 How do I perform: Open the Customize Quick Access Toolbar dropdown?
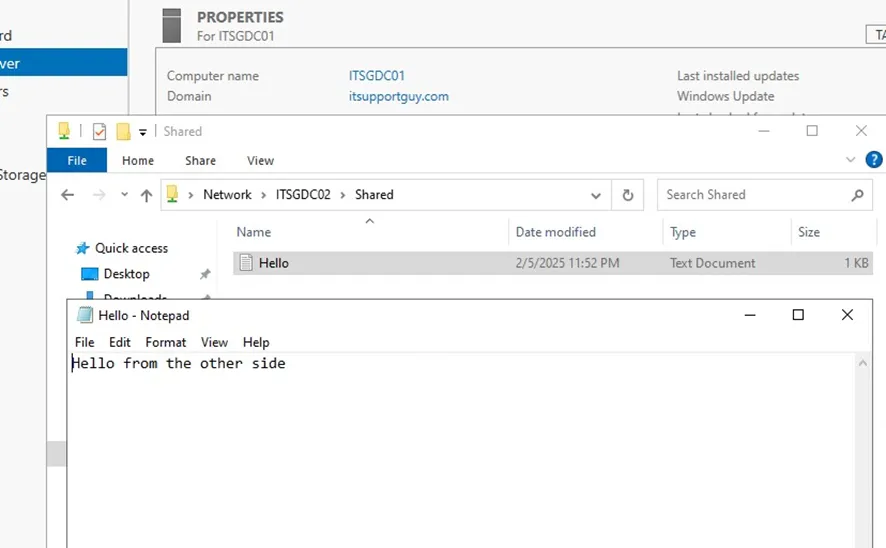point(143,132)
